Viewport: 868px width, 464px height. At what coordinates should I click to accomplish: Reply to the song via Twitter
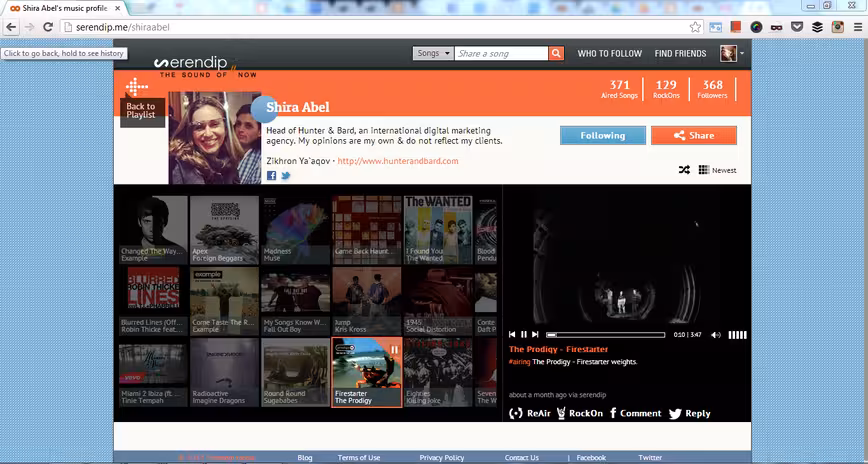(689, 413)
